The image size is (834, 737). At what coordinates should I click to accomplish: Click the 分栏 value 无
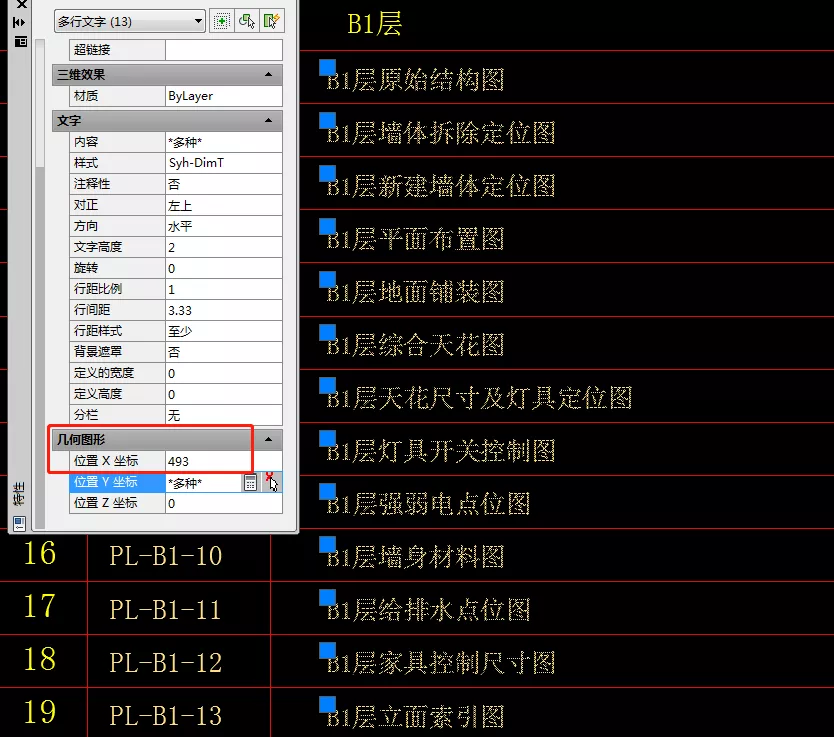[x=224, y=415]
